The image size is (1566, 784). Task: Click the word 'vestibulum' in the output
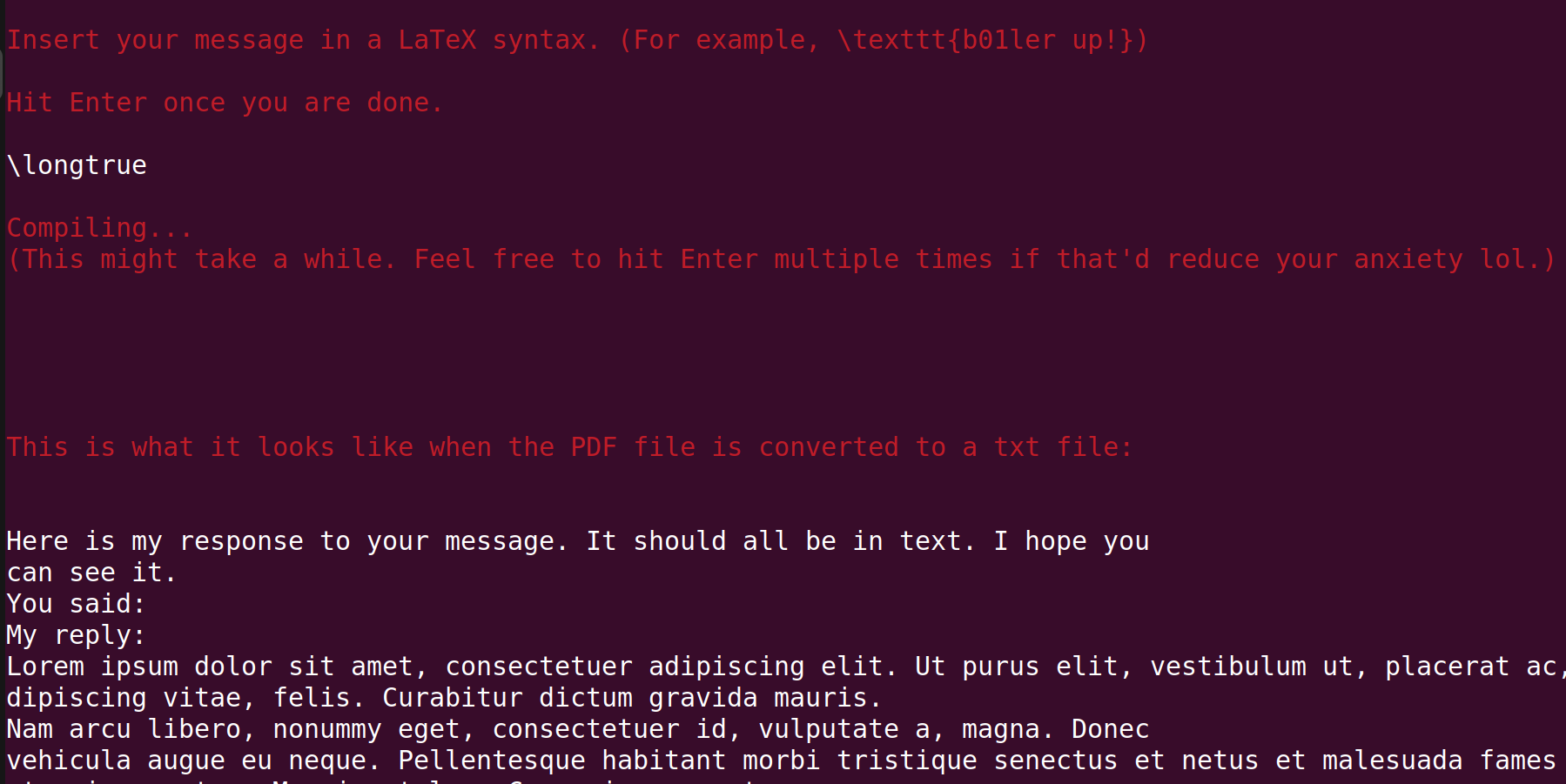(x=1227, y=667)
